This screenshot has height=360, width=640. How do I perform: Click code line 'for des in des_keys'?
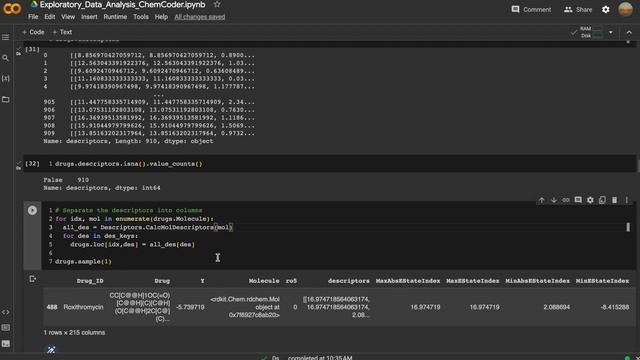(x=100, y=236)
